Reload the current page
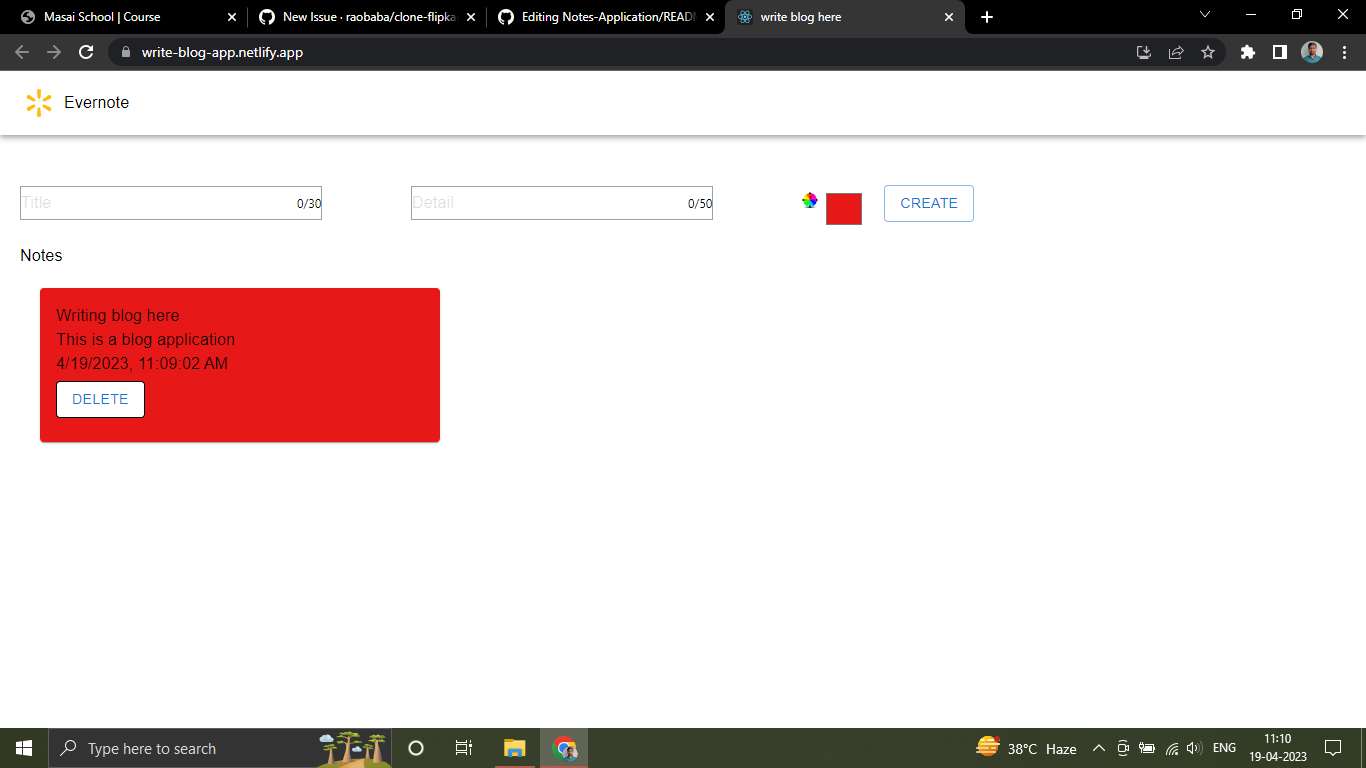The width and height of the screenshot is (1366, 768). click(x=86, y=52)
